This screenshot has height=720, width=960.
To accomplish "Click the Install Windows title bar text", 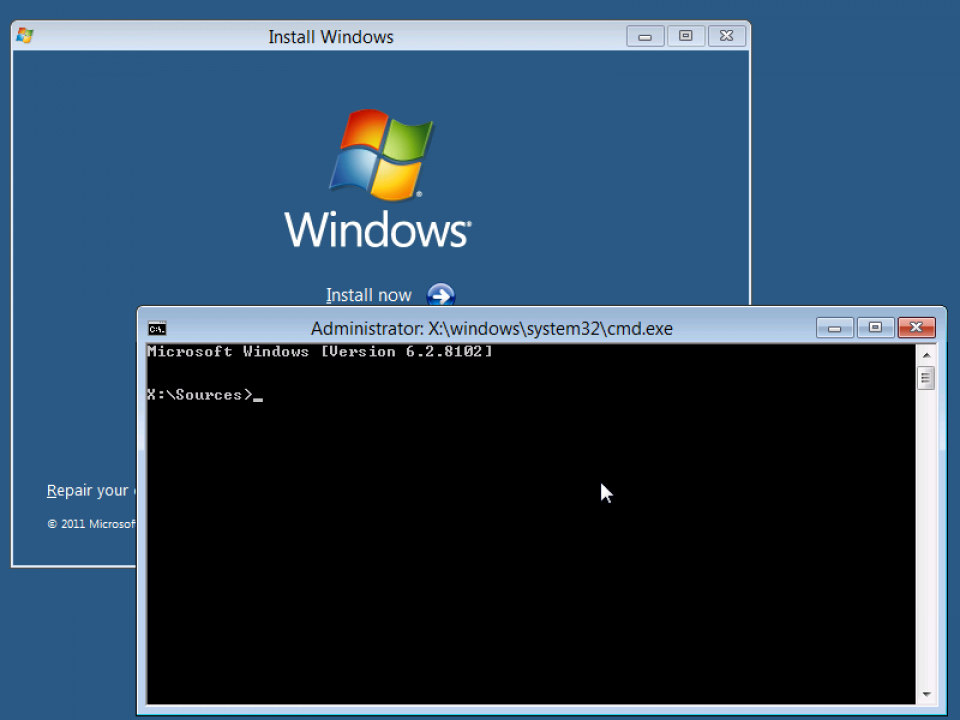I will pyautogui.click(x=331, y=37).
